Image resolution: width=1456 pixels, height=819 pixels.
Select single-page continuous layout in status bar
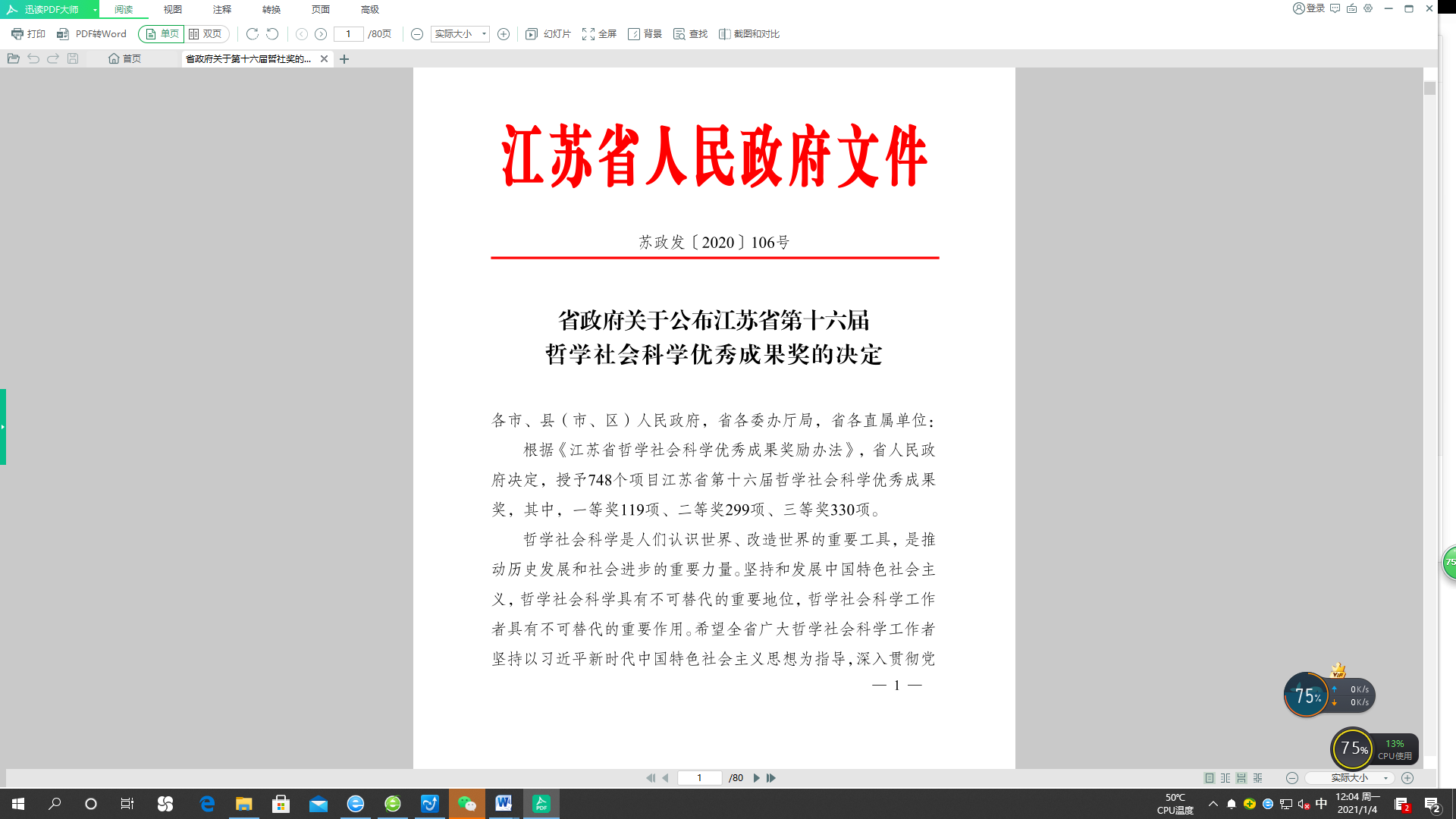(x=1241, y=778)
